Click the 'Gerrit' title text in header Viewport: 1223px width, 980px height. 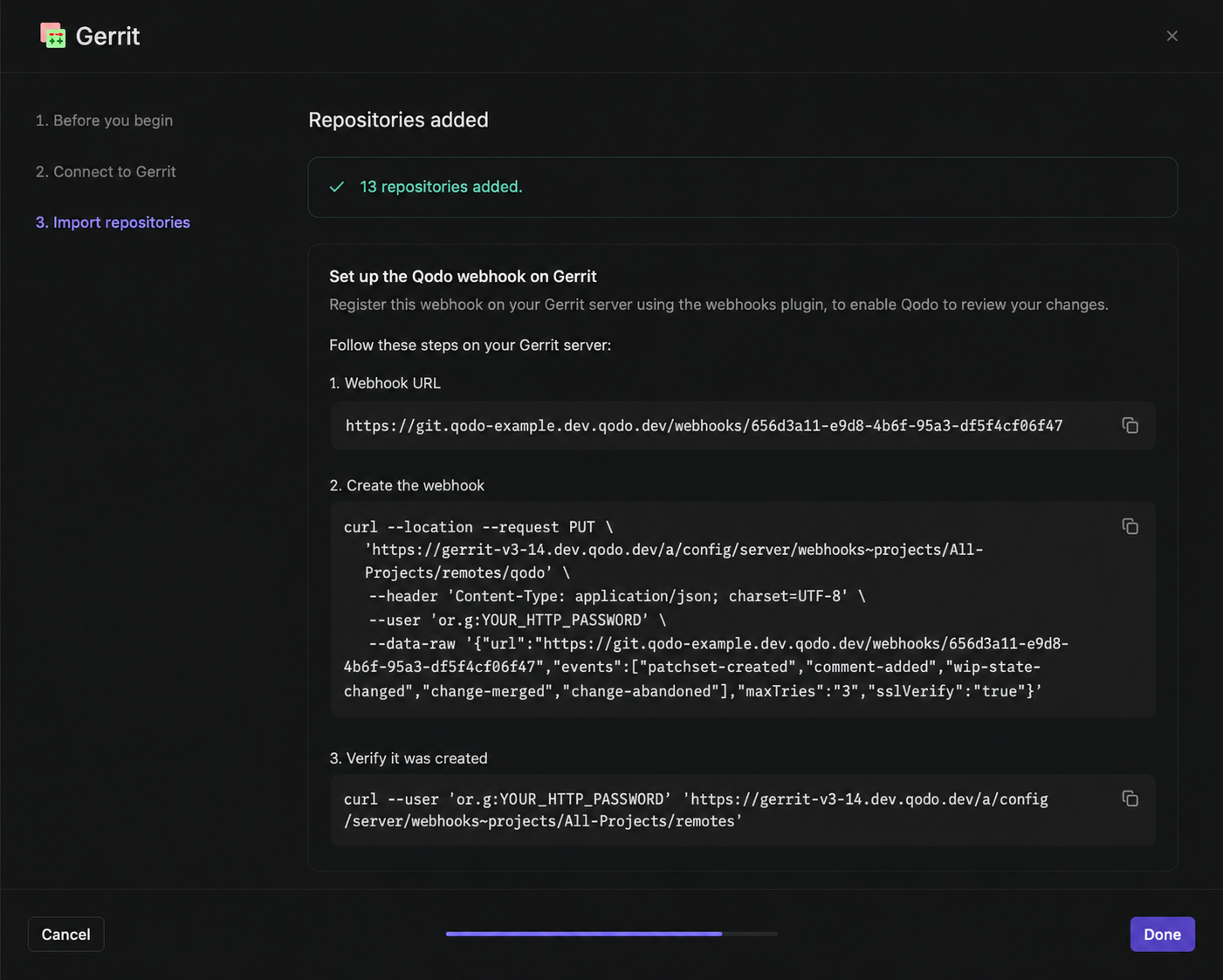pos(107,36)
